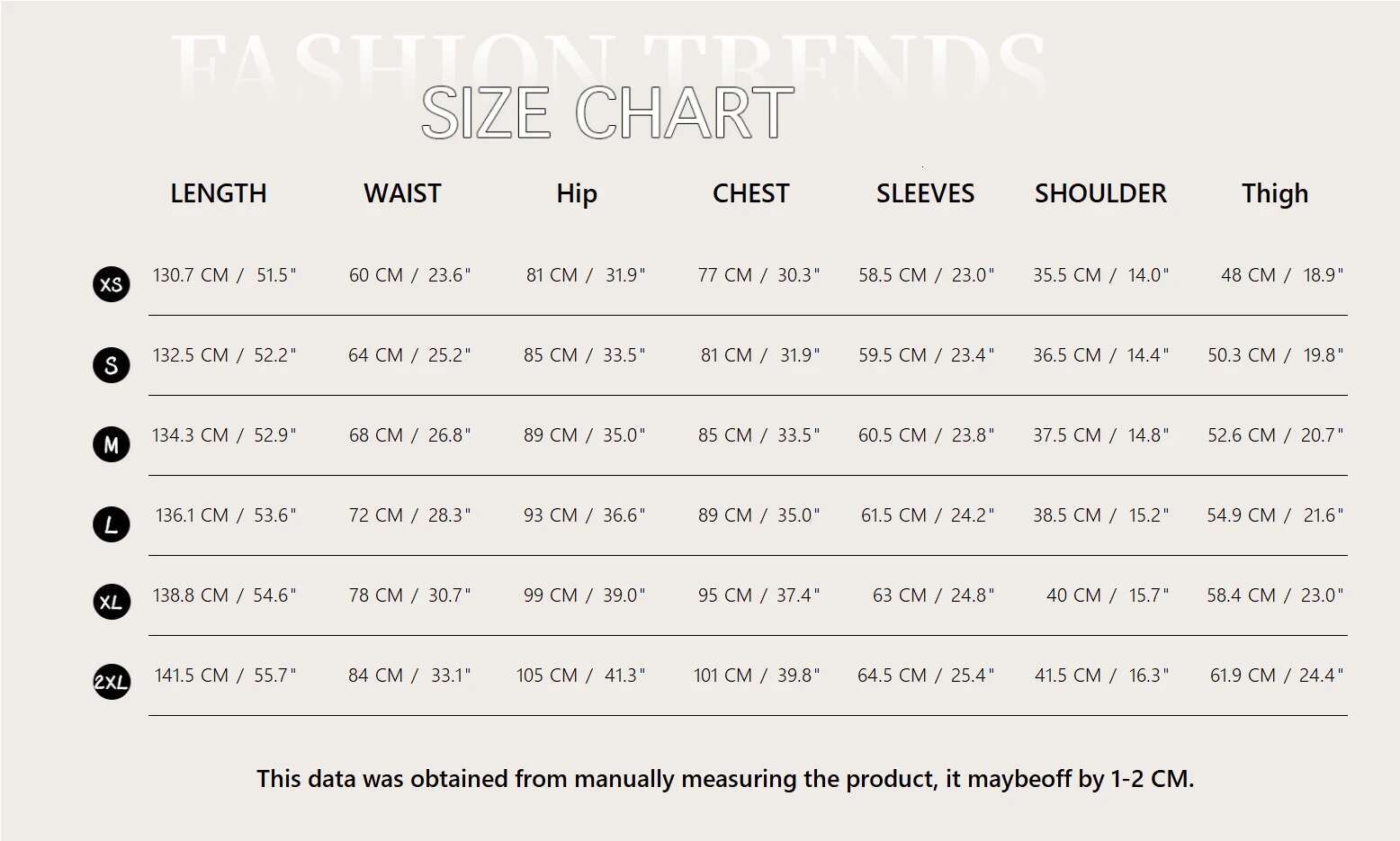Click the SHOULDER column header
This screenshot has width=1400, height=841.
[x=1100, y=193]
